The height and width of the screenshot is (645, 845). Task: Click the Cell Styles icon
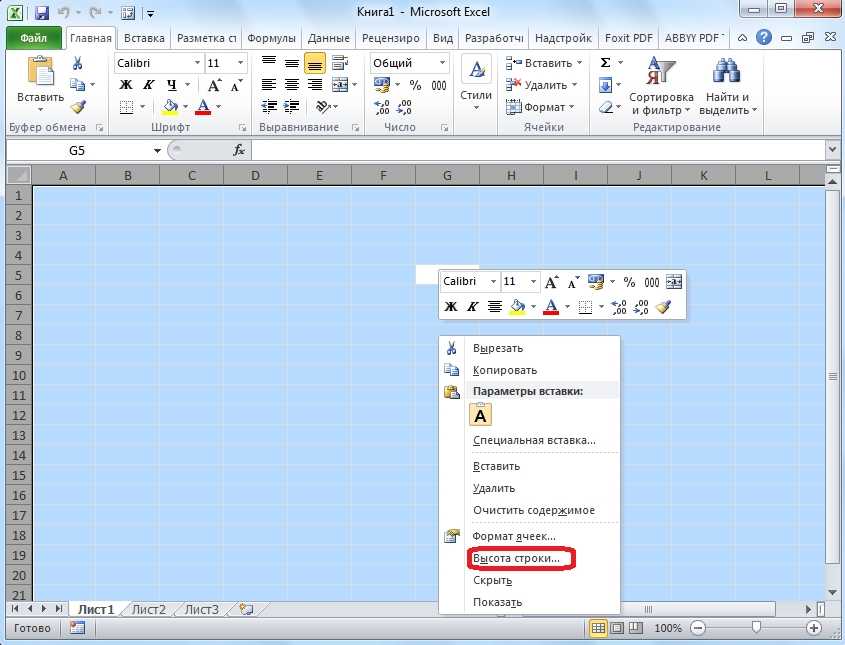tap(476, 74)
